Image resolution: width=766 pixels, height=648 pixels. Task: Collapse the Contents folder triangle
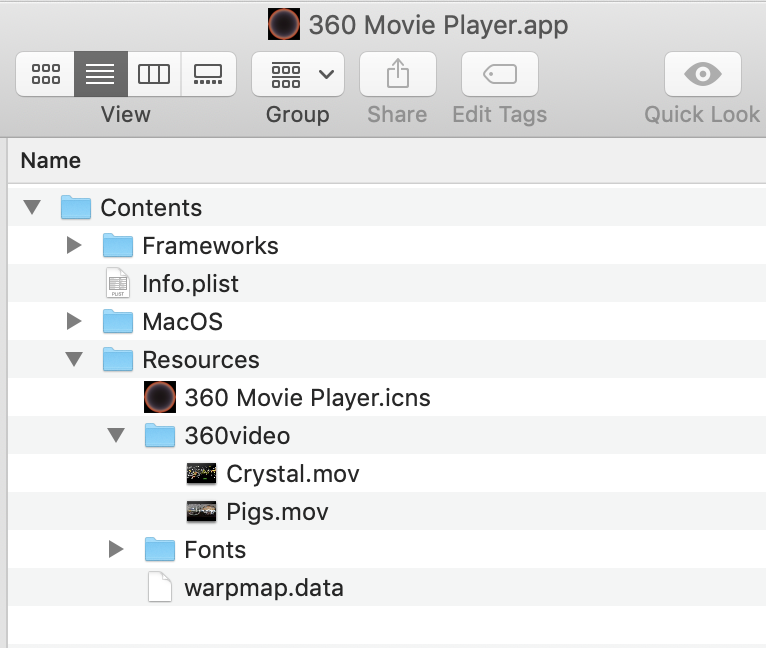pos(32,207)
